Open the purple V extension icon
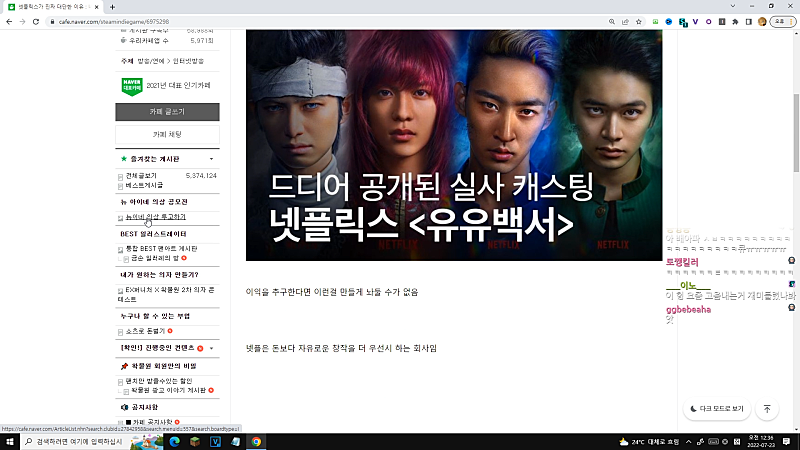This screenshot has width=800, height=450. [x=695, y=22]
